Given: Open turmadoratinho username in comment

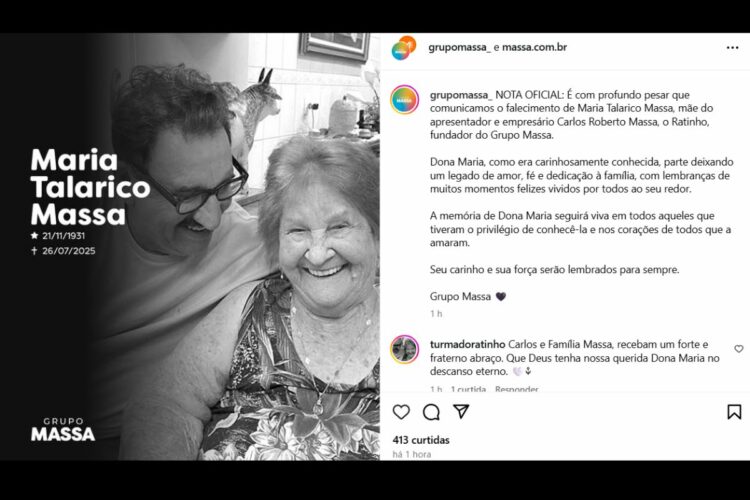Looking at the screenshot, I should point(467,344).
